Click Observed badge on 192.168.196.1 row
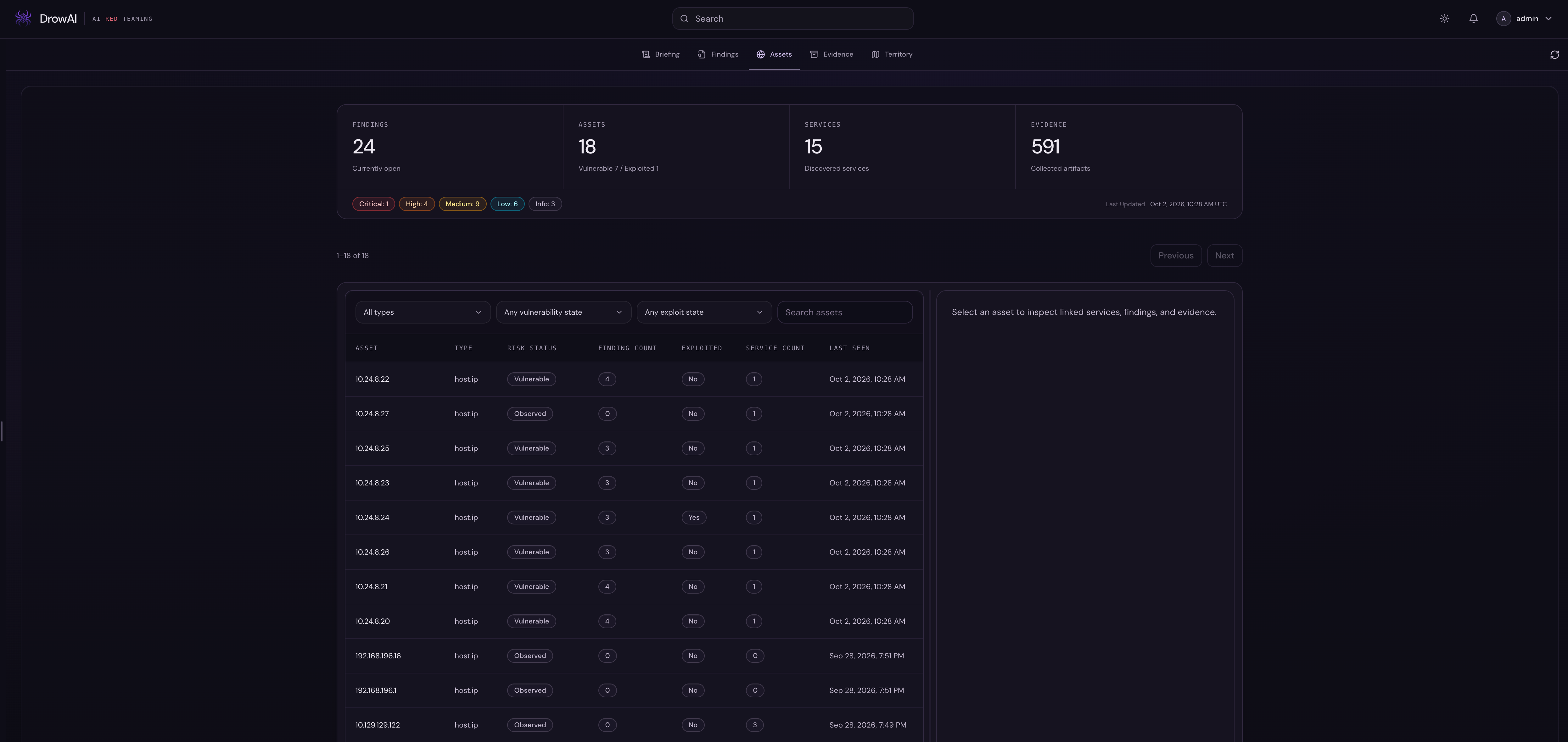Screen dimensions: 1568x742 point(529,690)
